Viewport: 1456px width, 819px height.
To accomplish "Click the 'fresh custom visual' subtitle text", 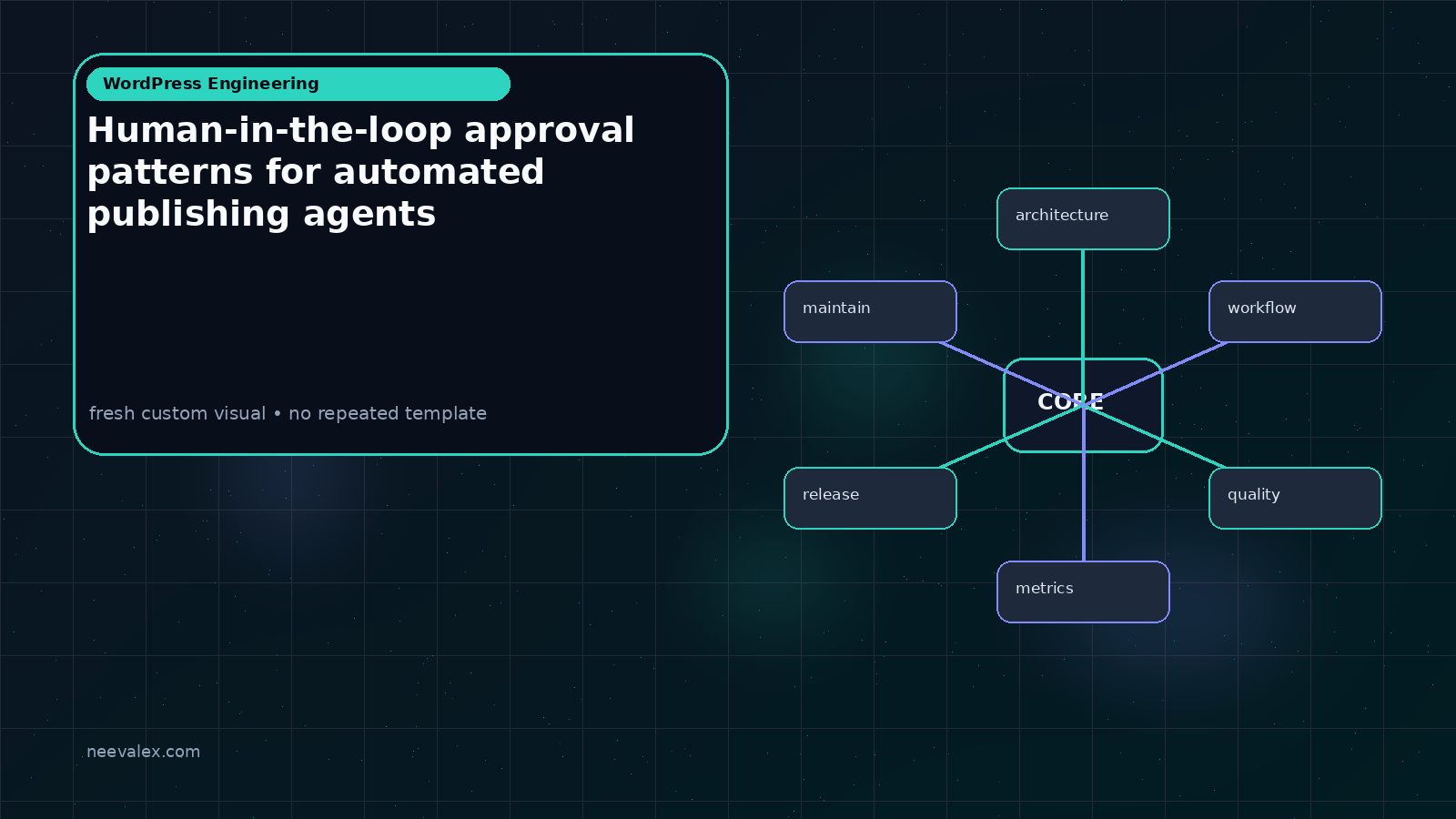I will pyautogui.click(x=288, y=413).
